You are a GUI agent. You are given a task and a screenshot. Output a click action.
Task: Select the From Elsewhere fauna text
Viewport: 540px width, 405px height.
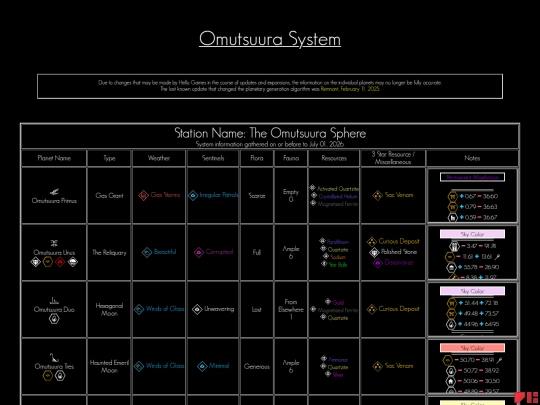click(291, 306)
